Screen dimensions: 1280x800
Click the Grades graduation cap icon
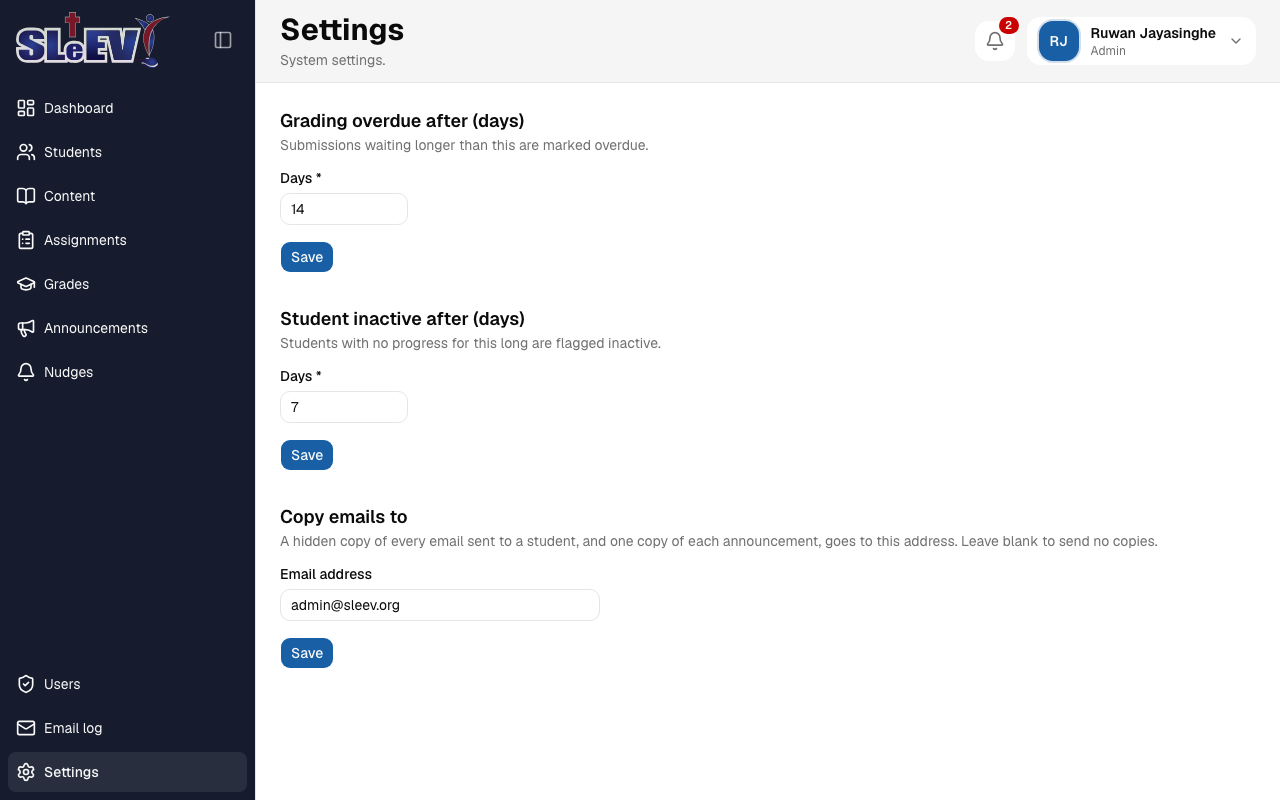tap(26, 284)
